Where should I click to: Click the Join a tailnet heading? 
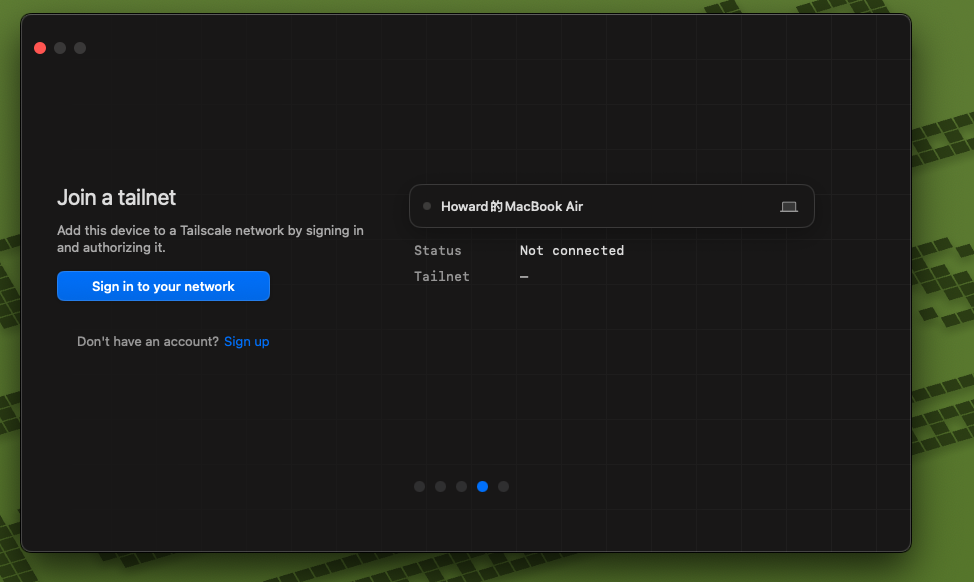[116, 198]
